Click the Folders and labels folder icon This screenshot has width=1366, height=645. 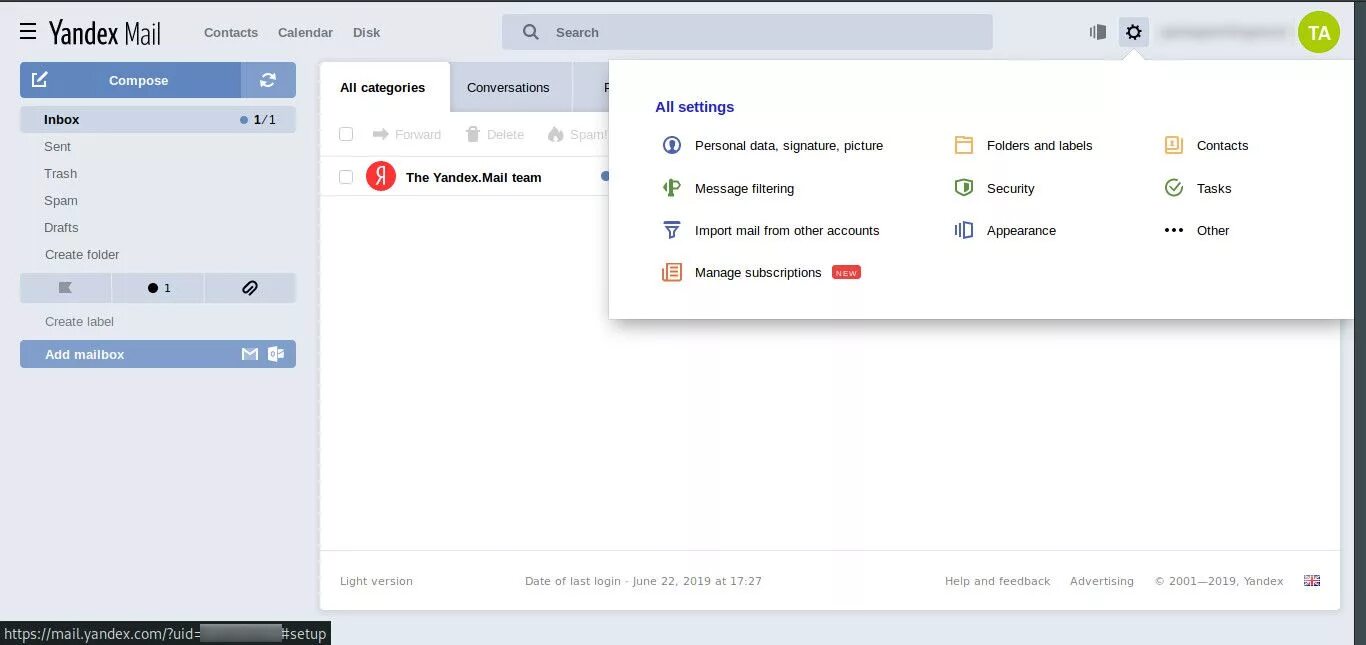964,145
